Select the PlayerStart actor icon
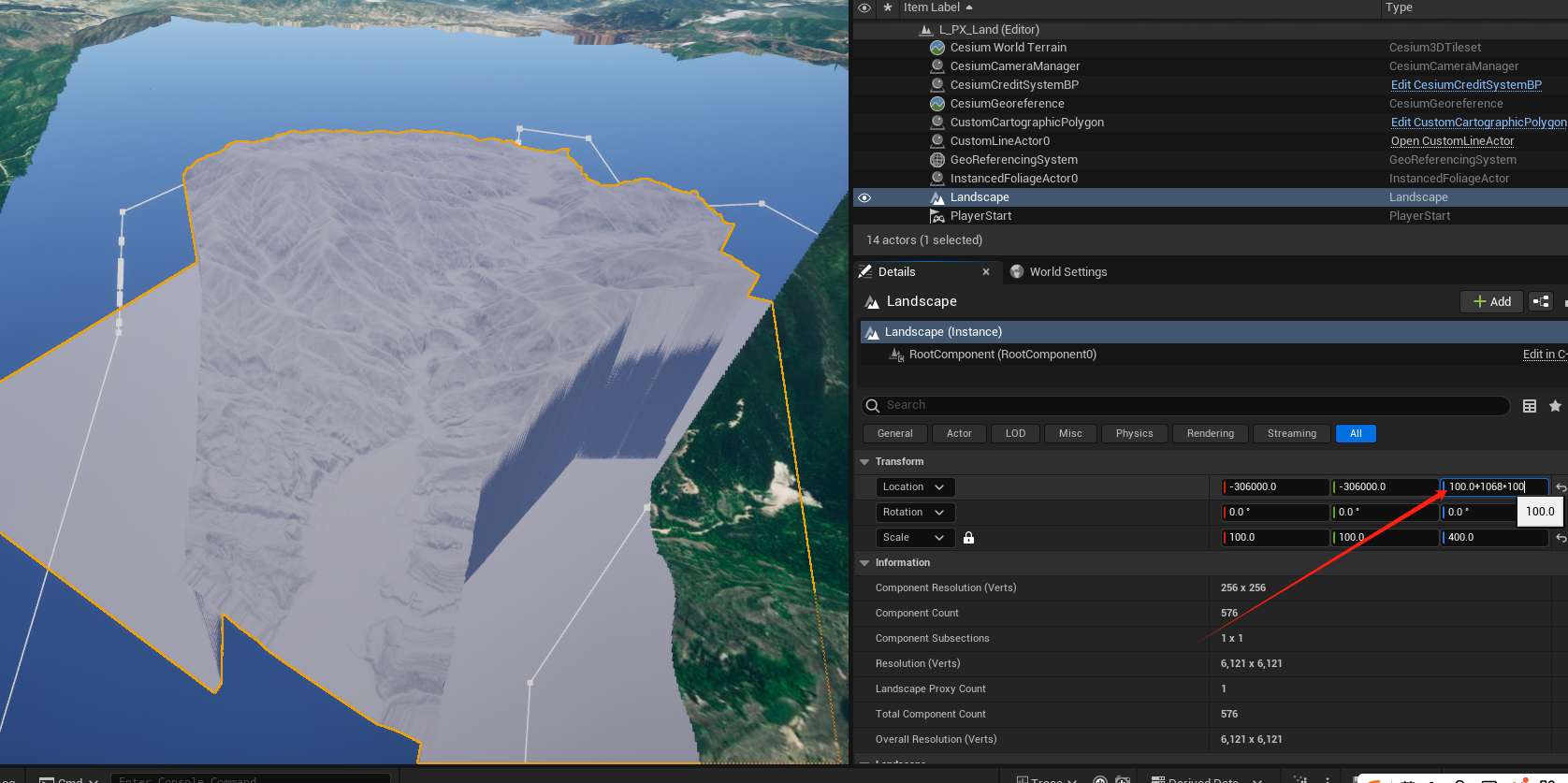Viewport: 1568px width, 783px height. pyautogui.click(x=937, y=216)
